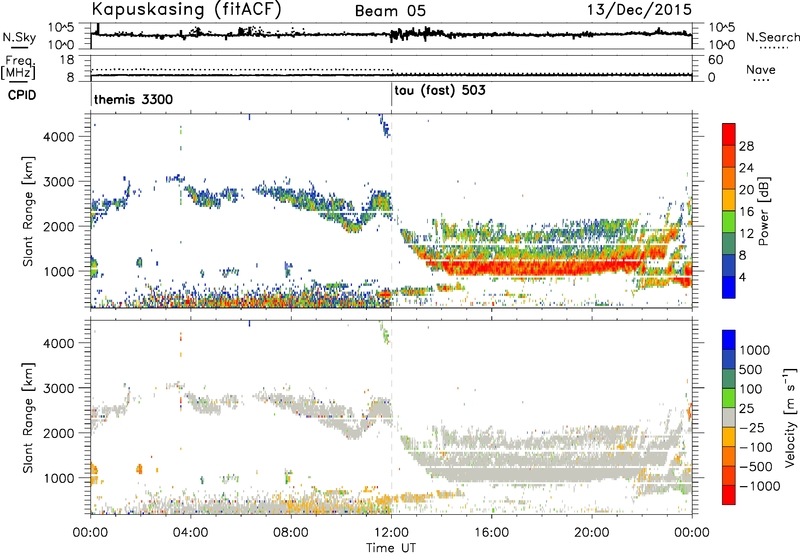The image size is (800, 554).
Task: Click the '04:00' time axis tick label
Action: coord(190,533)
